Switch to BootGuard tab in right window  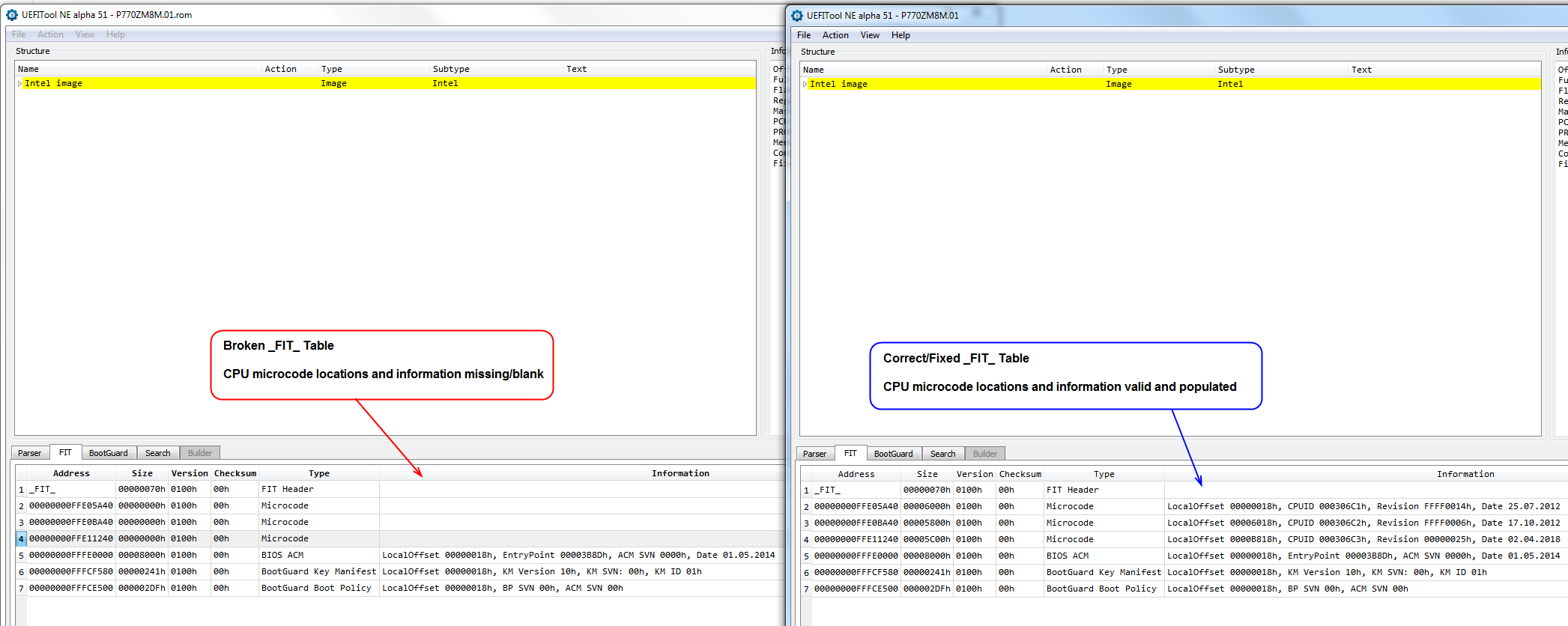893,454
